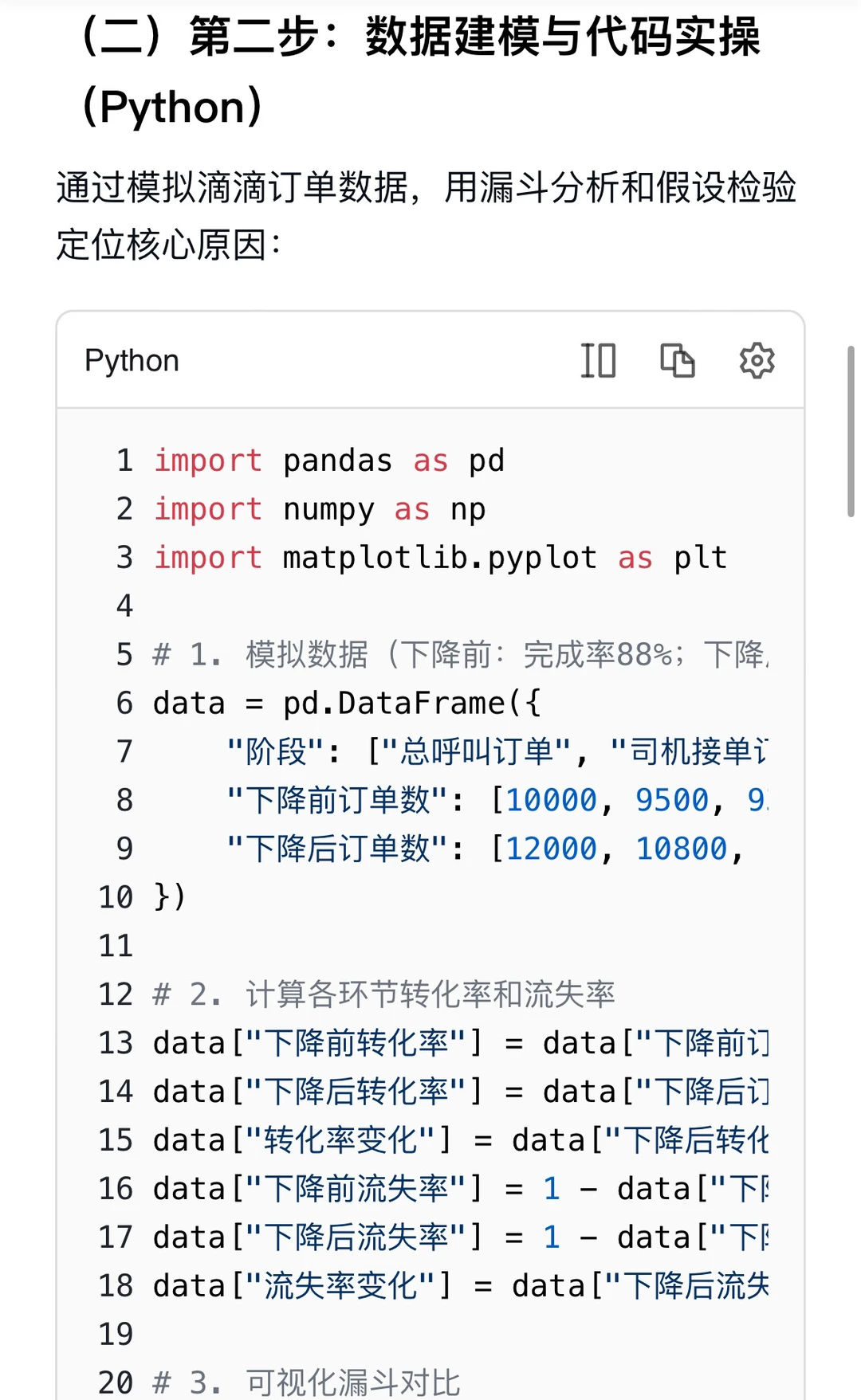Viewport: 861px width, 1400px height.
Task: Click the code wrap toggle icon
Action: pos(598,360)
